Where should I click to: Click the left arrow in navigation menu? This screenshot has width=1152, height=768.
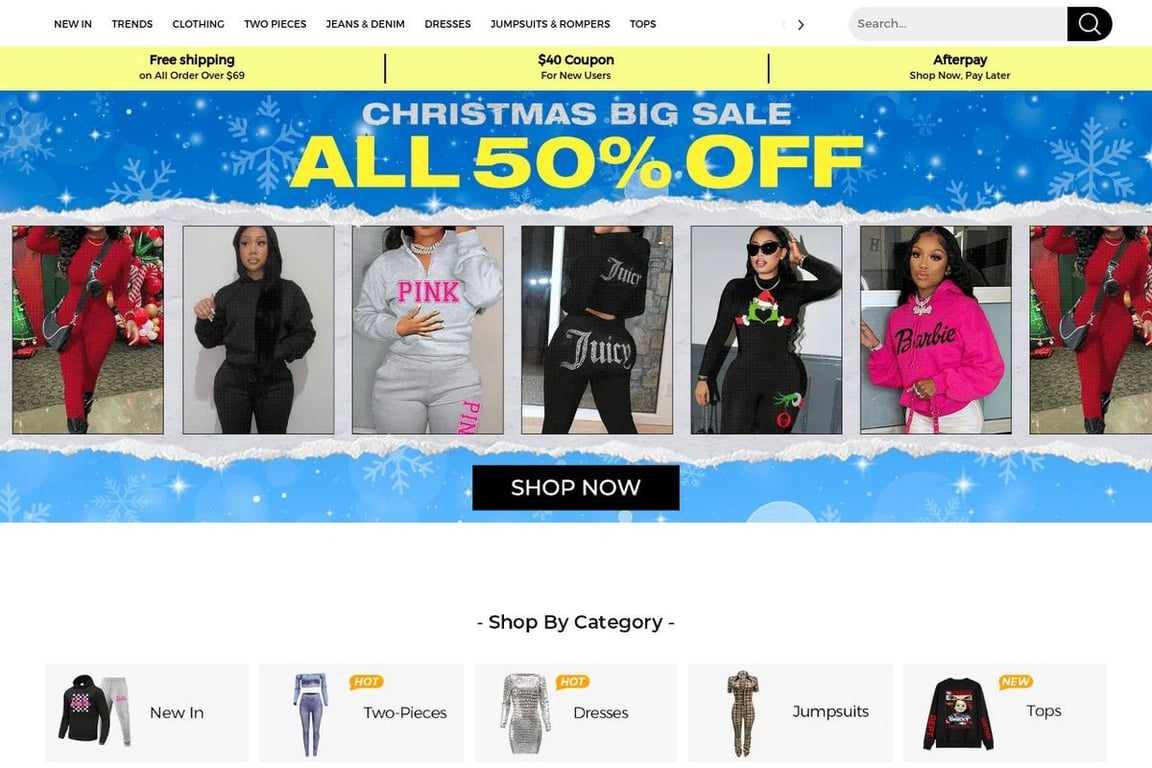[x=783, y=24]
